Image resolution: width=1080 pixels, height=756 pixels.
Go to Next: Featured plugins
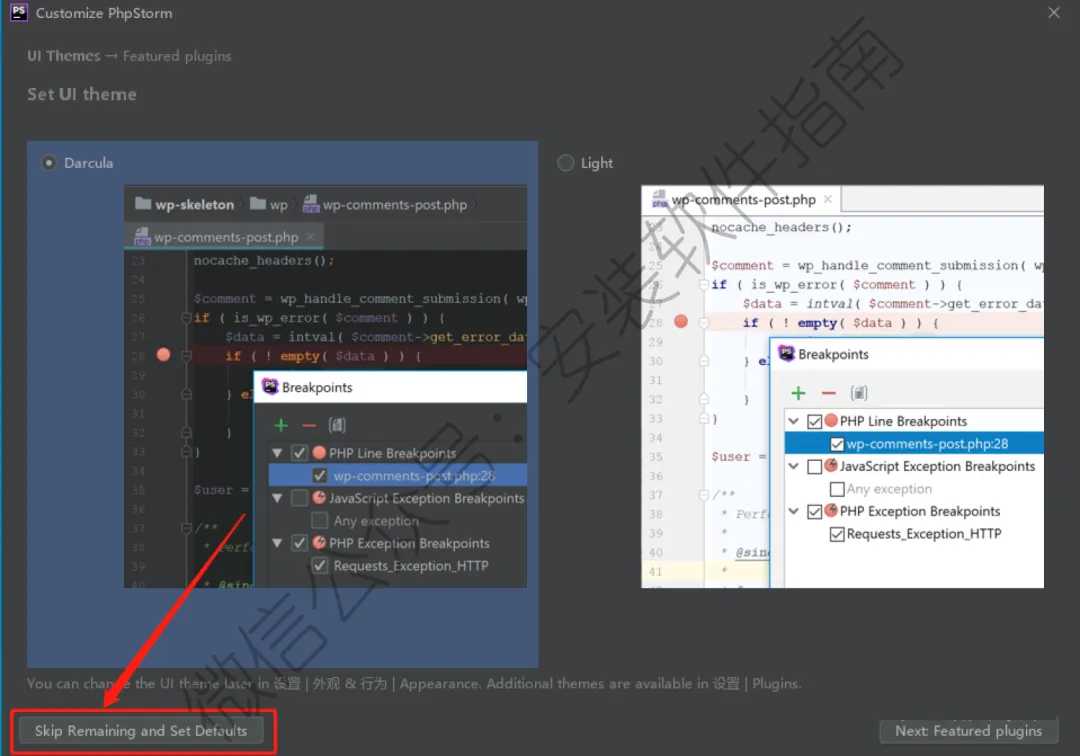[968, 731]
